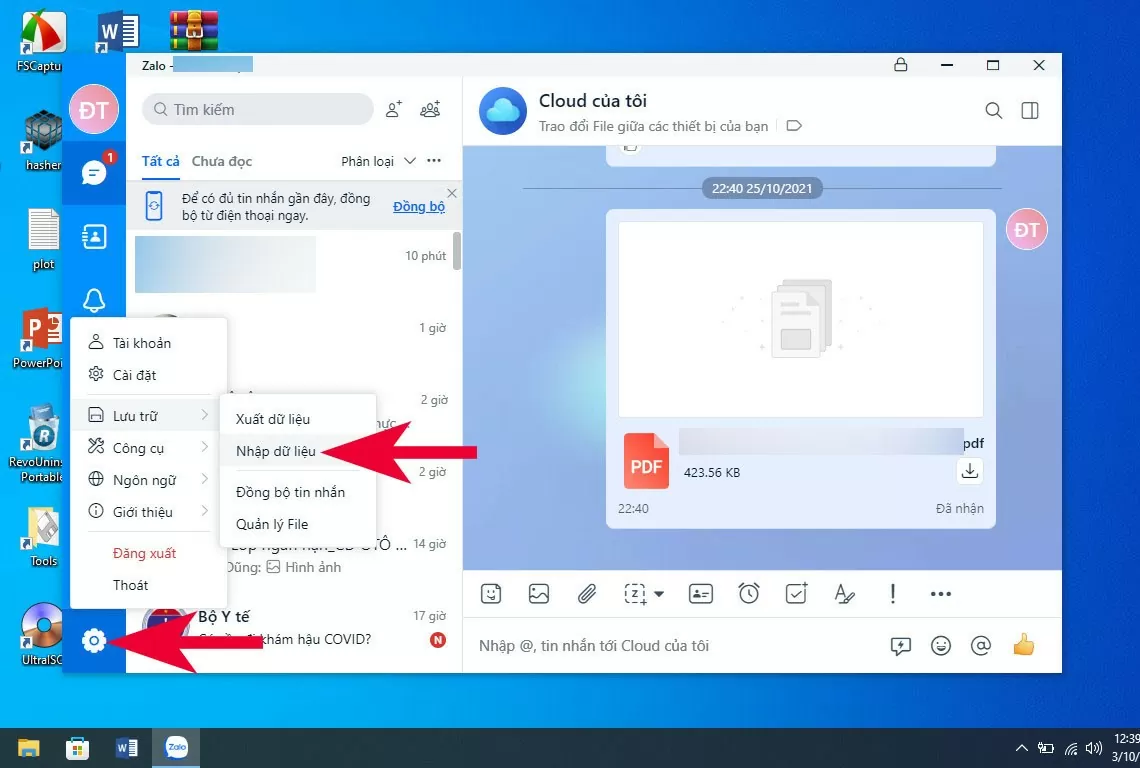Image resolution: width=1140 pixels, height=768 pixels.
Task: Set a reminder using the alarm clock icon
Action: pos(749,593)
